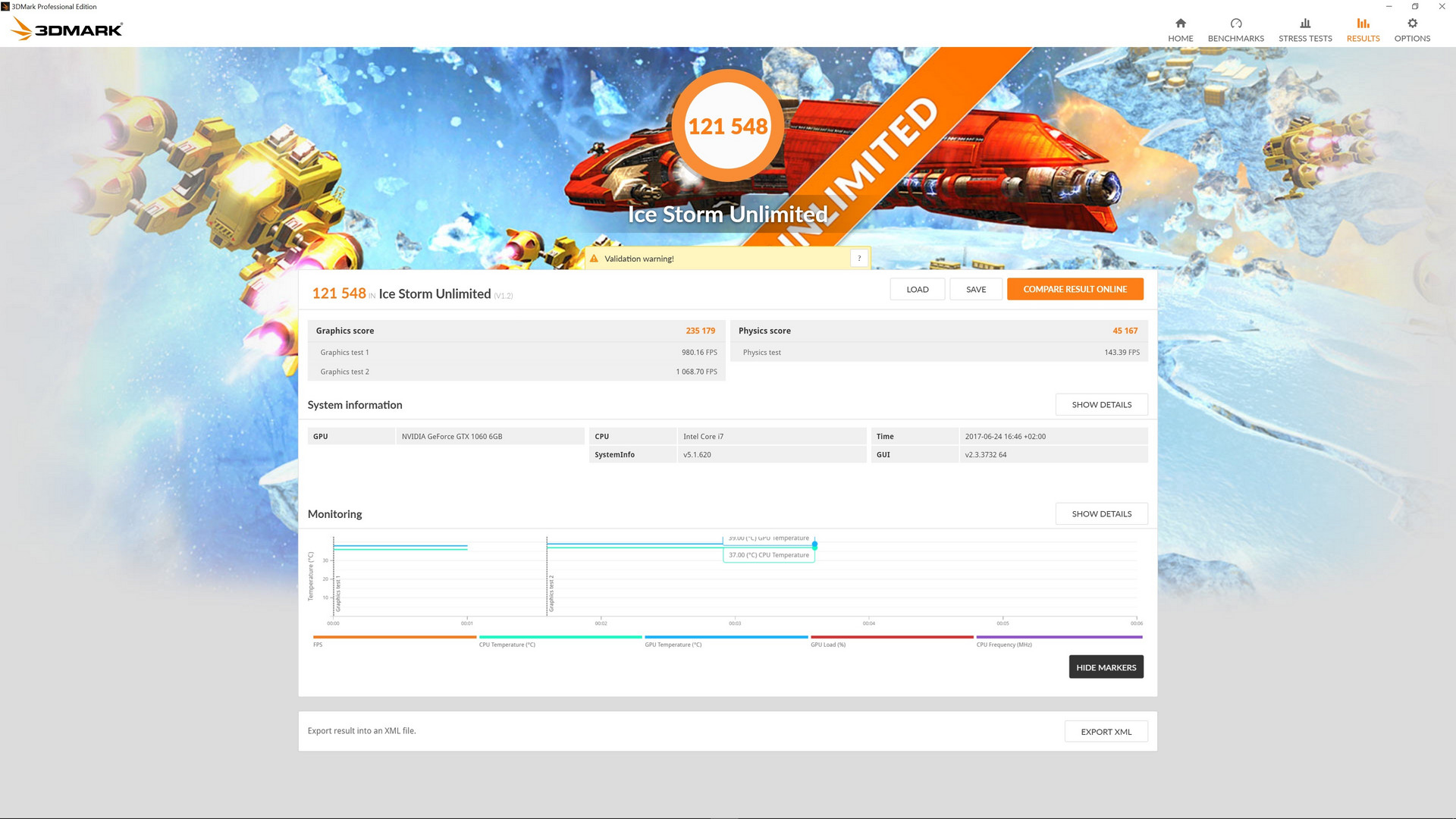Open Options gear icon

(x=1412, y=24)
